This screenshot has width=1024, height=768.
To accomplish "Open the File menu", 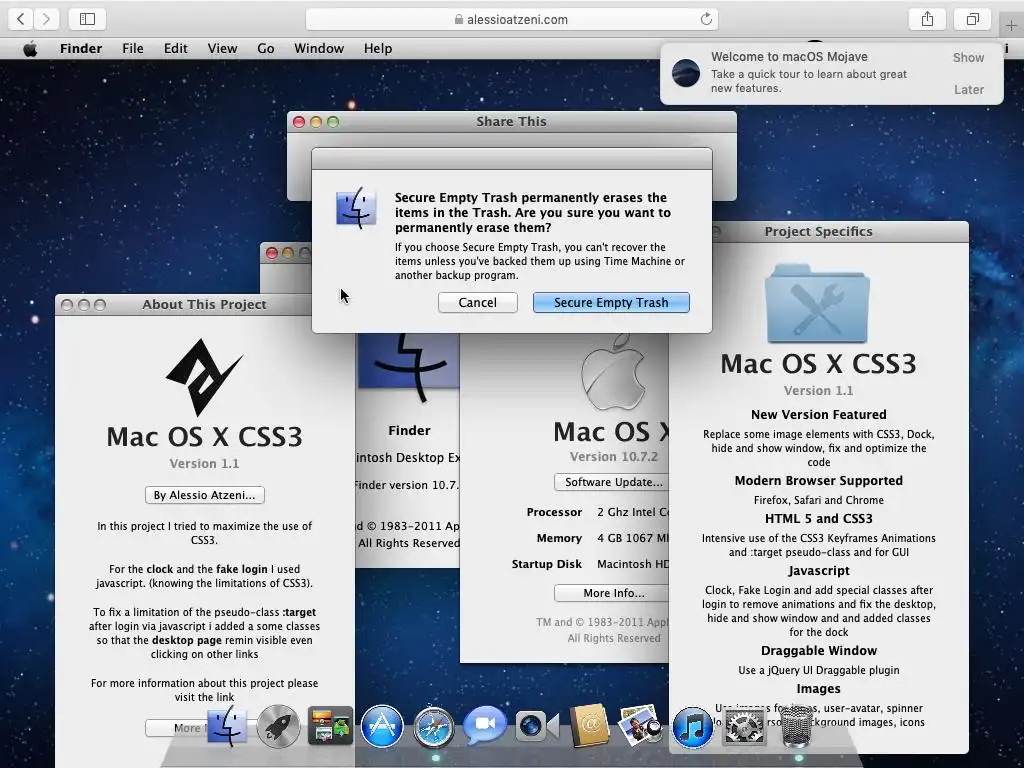I will [x=133, y=48].
